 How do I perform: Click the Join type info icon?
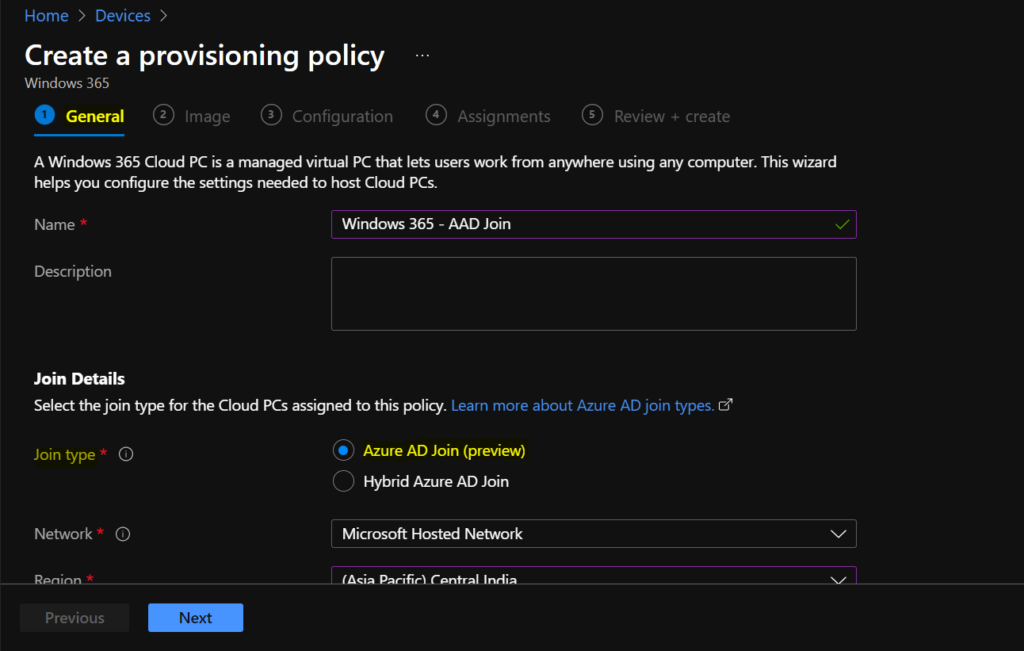coord(126,454)
